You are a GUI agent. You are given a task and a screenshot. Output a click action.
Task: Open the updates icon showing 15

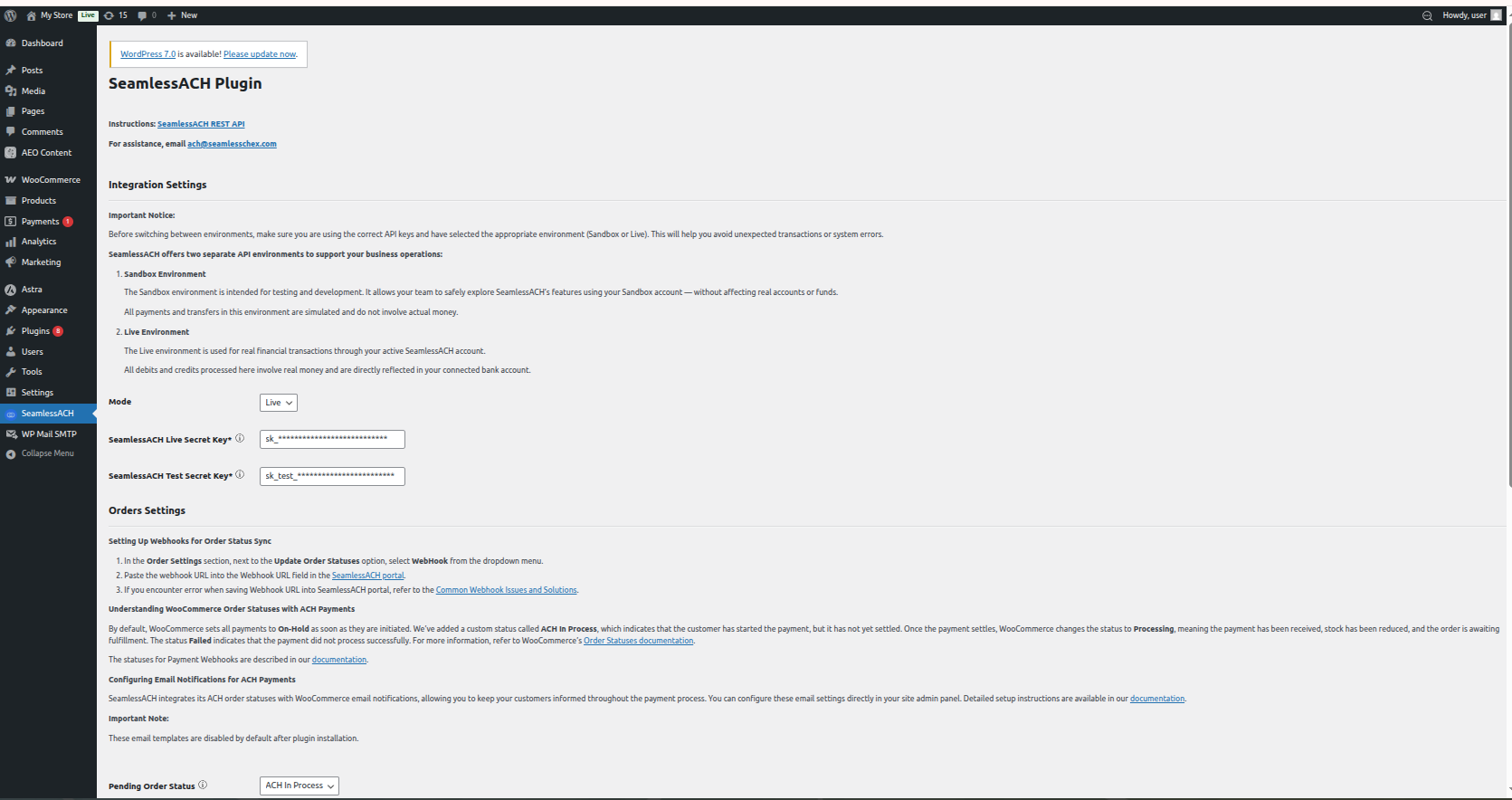coord(116,15)
